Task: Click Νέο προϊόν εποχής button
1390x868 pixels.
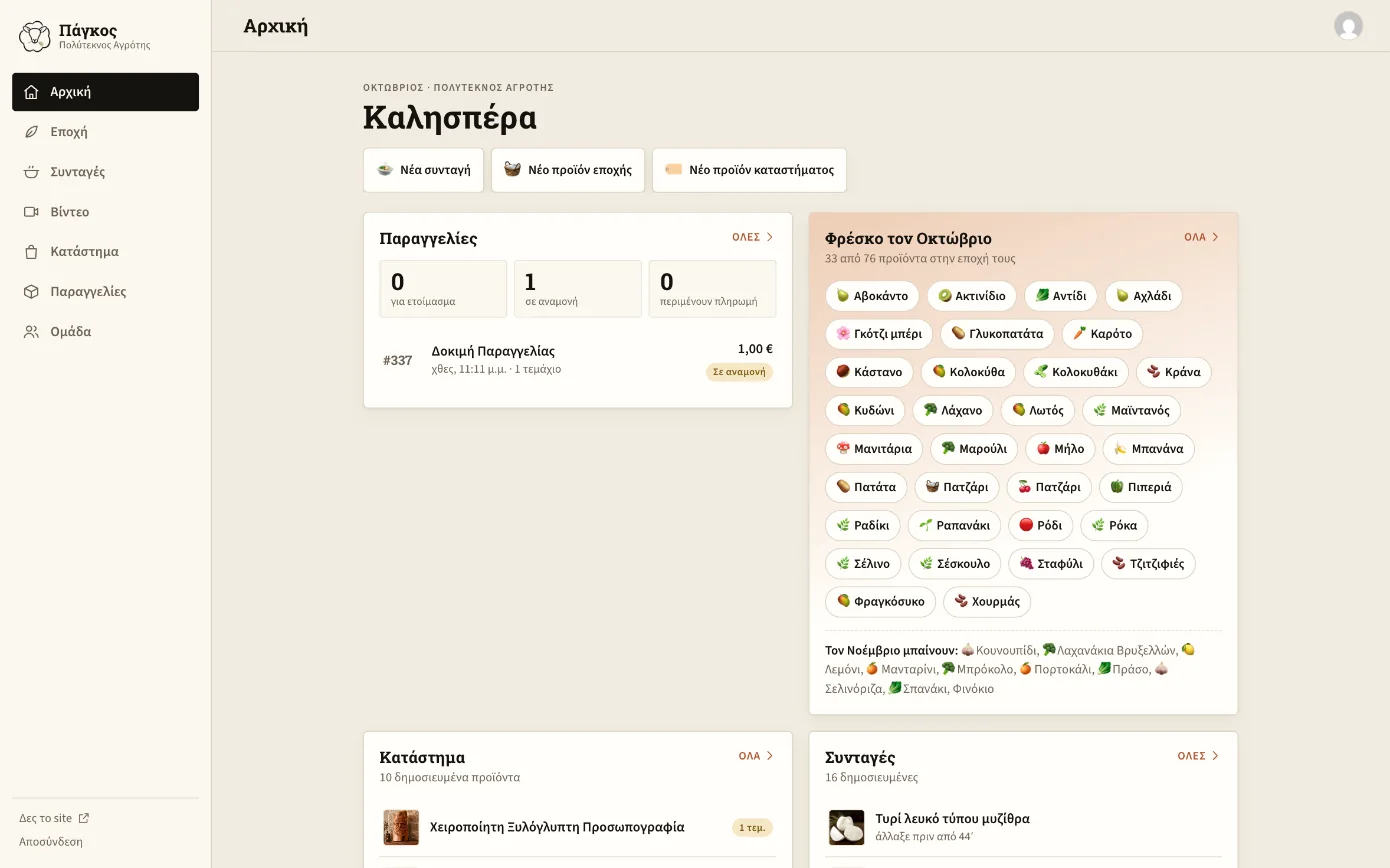Action: [568, 170]
